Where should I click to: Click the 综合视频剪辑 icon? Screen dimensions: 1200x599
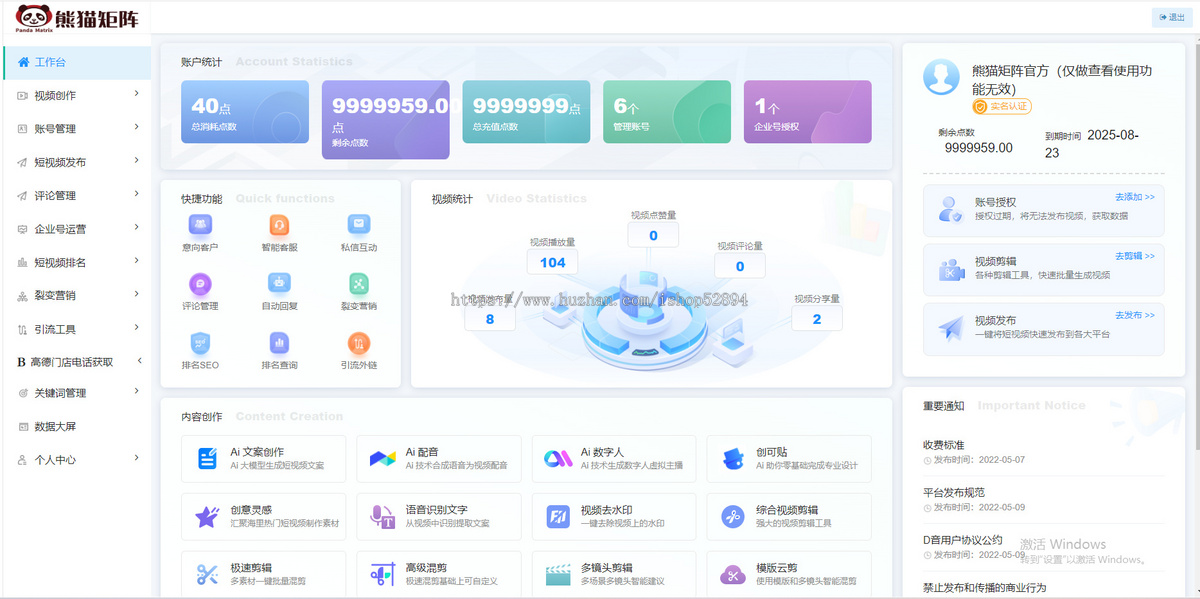pyautogui.click(x=733, y=517)
